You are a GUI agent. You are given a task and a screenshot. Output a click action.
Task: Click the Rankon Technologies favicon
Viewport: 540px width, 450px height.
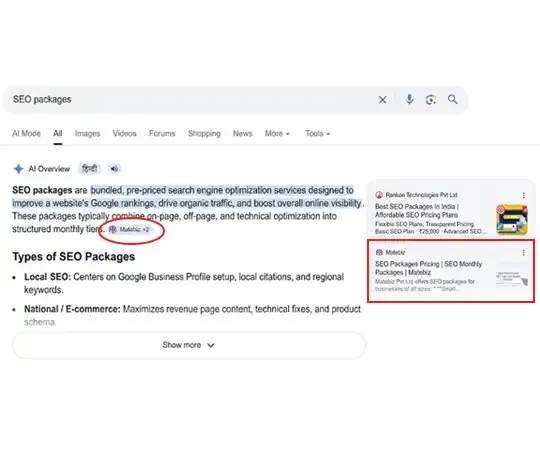pyautogui.click(x=379, y=195)
